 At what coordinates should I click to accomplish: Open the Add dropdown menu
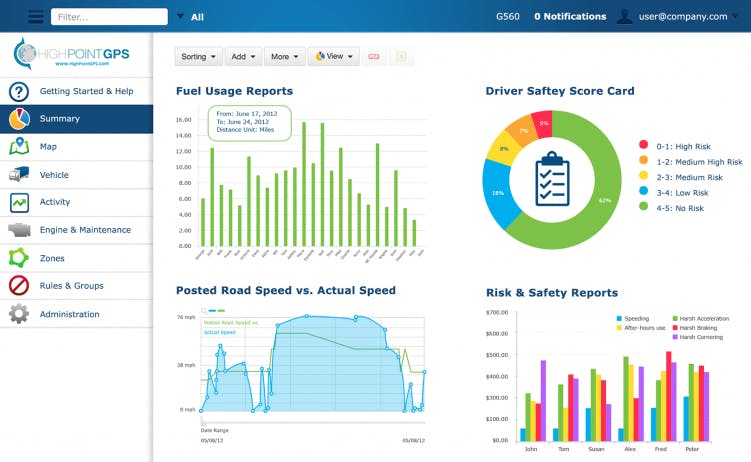pyautogui.click(x=243, y=56)
